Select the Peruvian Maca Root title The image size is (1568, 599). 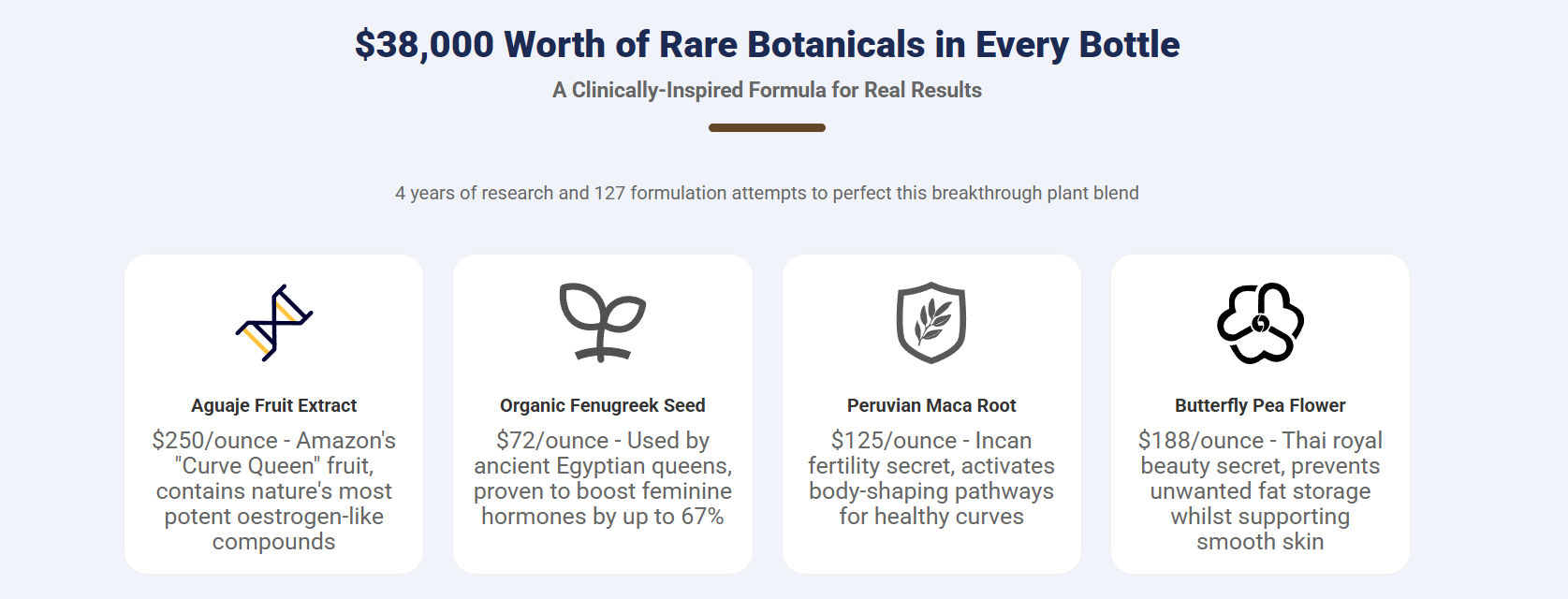point(931,405)
